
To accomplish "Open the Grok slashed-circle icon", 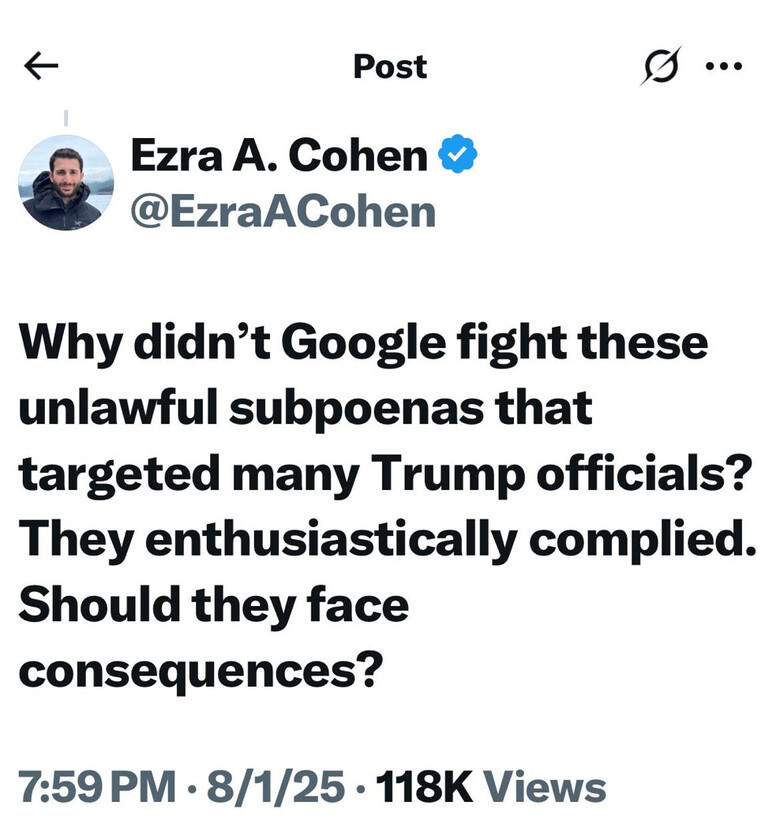I will coord(664,66).
